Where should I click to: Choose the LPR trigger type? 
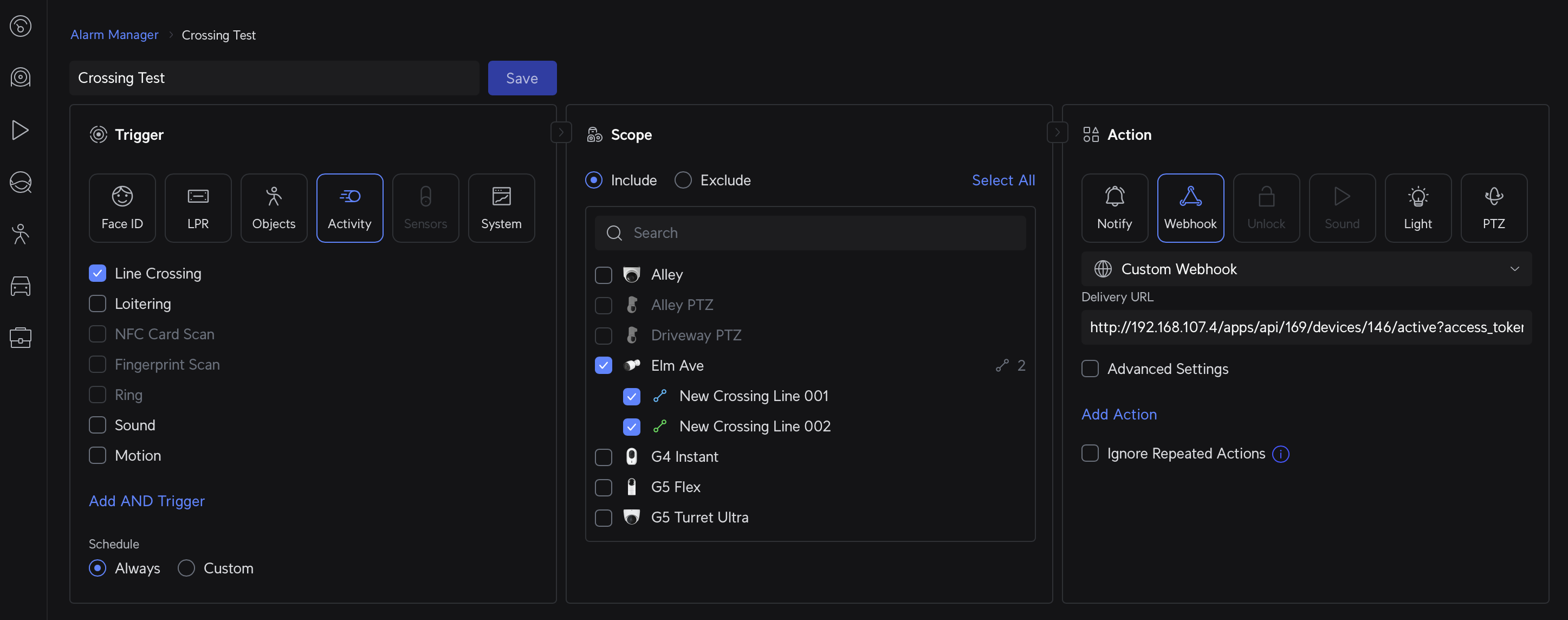[x=198, y=208]
